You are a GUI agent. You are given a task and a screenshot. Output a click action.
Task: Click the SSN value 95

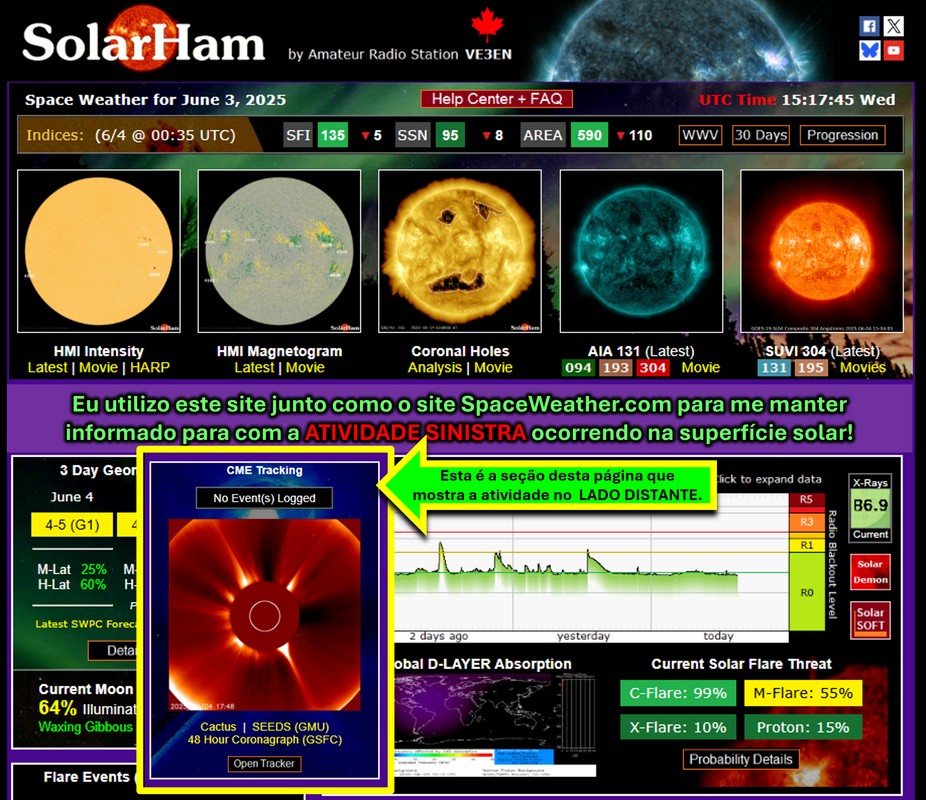[x=450, y=135]
